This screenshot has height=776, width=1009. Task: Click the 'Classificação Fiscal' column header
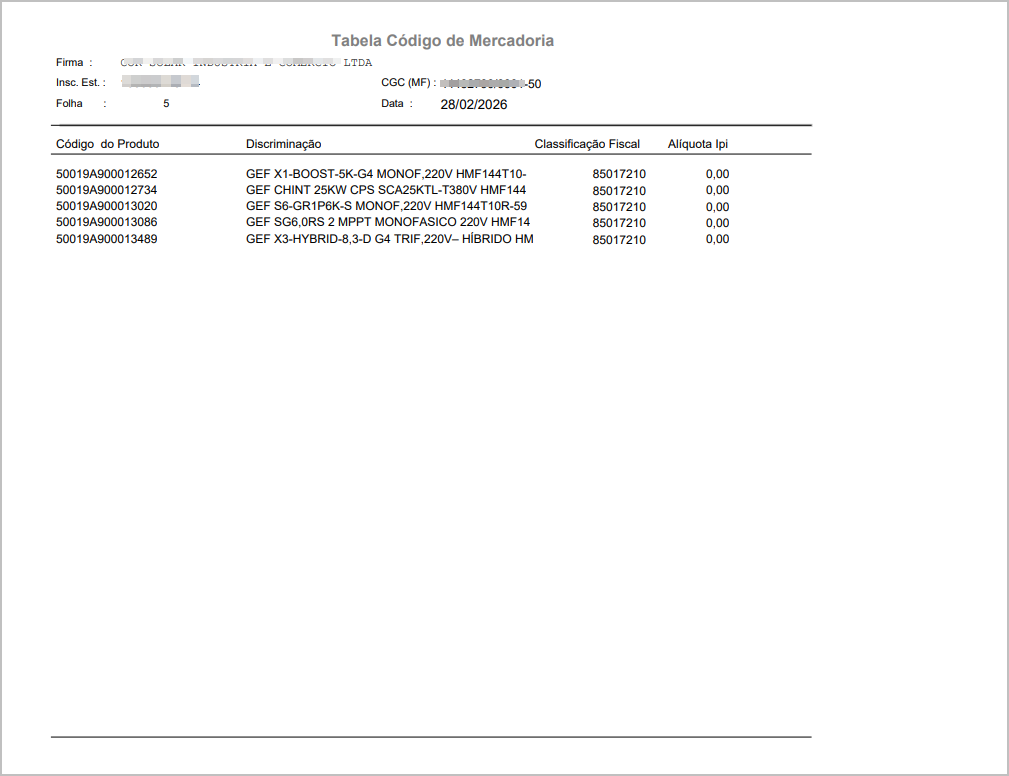pyautogui.click(x=586, y=144)
